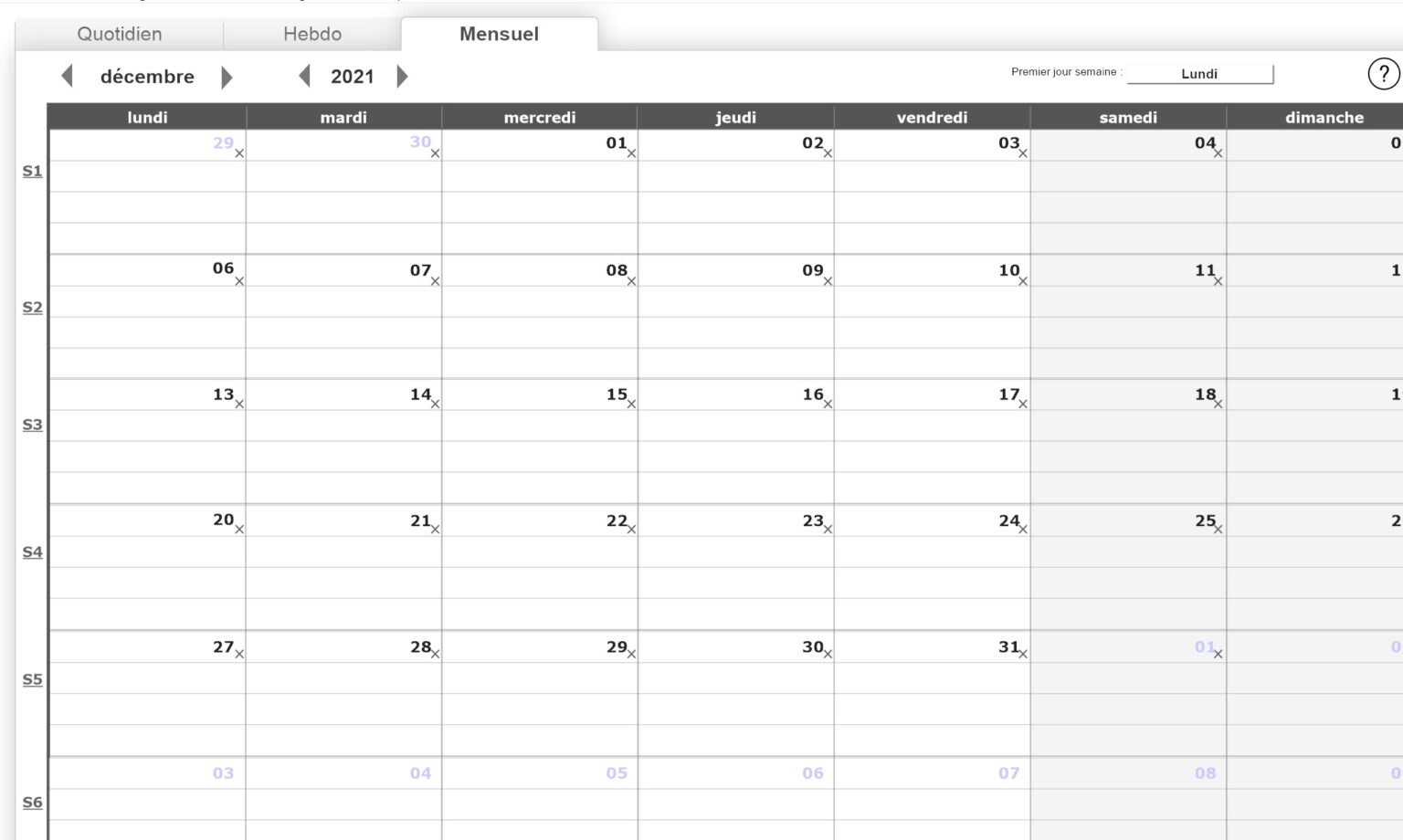Open week S5 link
Image resolution: width=1403 pixels, height=840 pixels.
point(32,679)
